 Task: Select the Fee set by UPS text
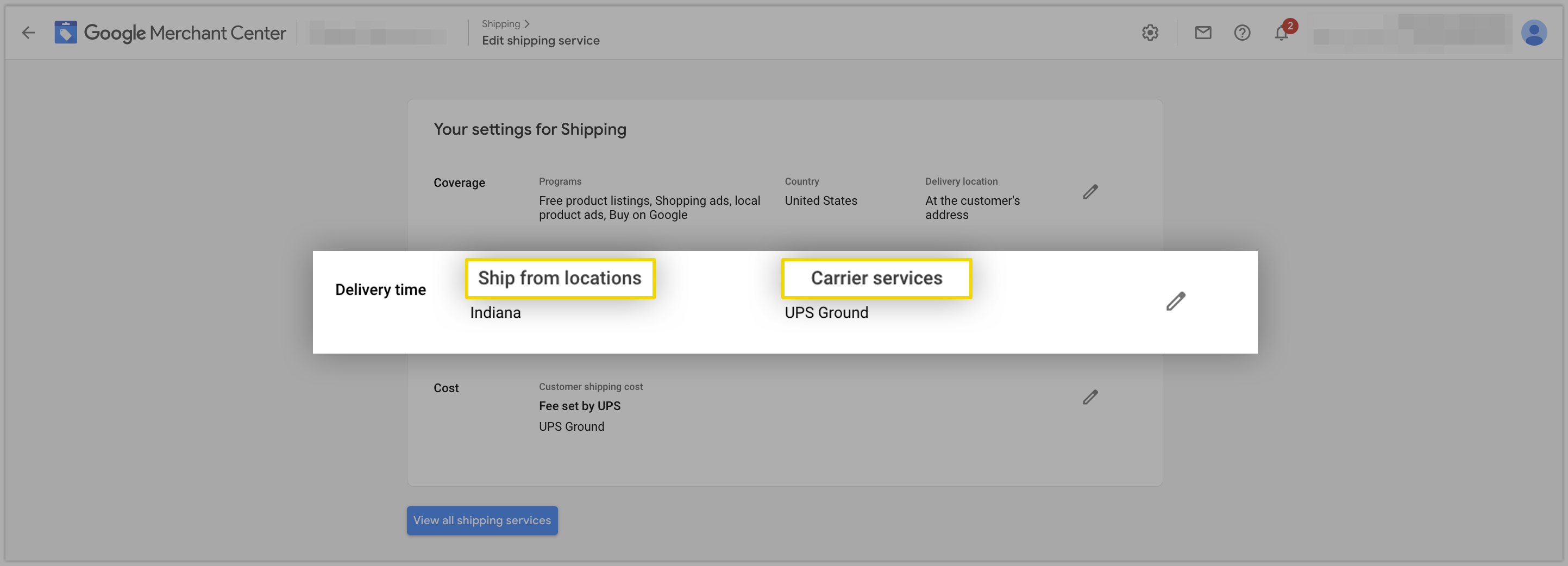coord(580,406)
